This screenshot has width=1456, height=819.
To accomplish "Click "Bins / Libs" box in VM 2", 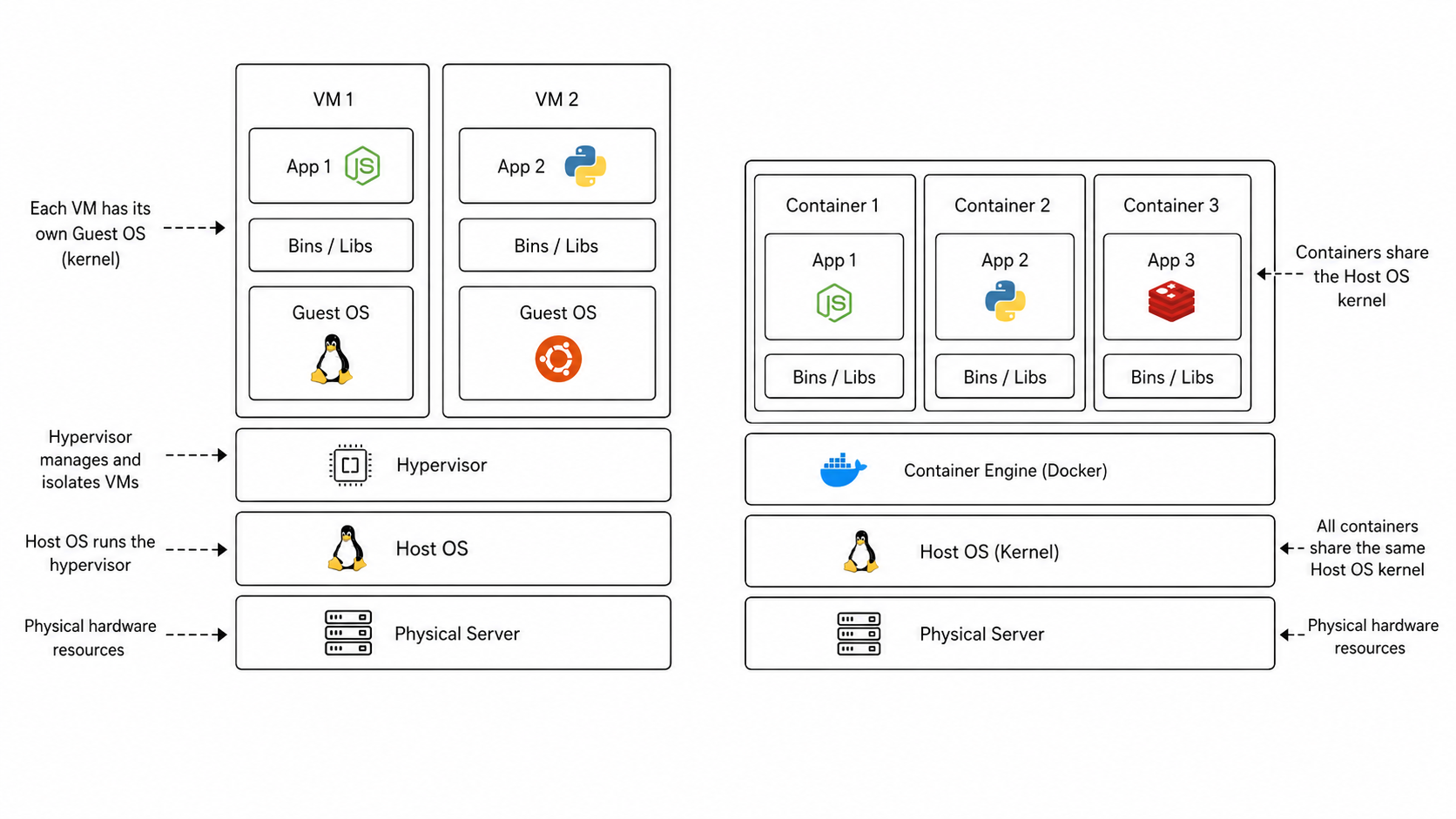I will 557,245.
